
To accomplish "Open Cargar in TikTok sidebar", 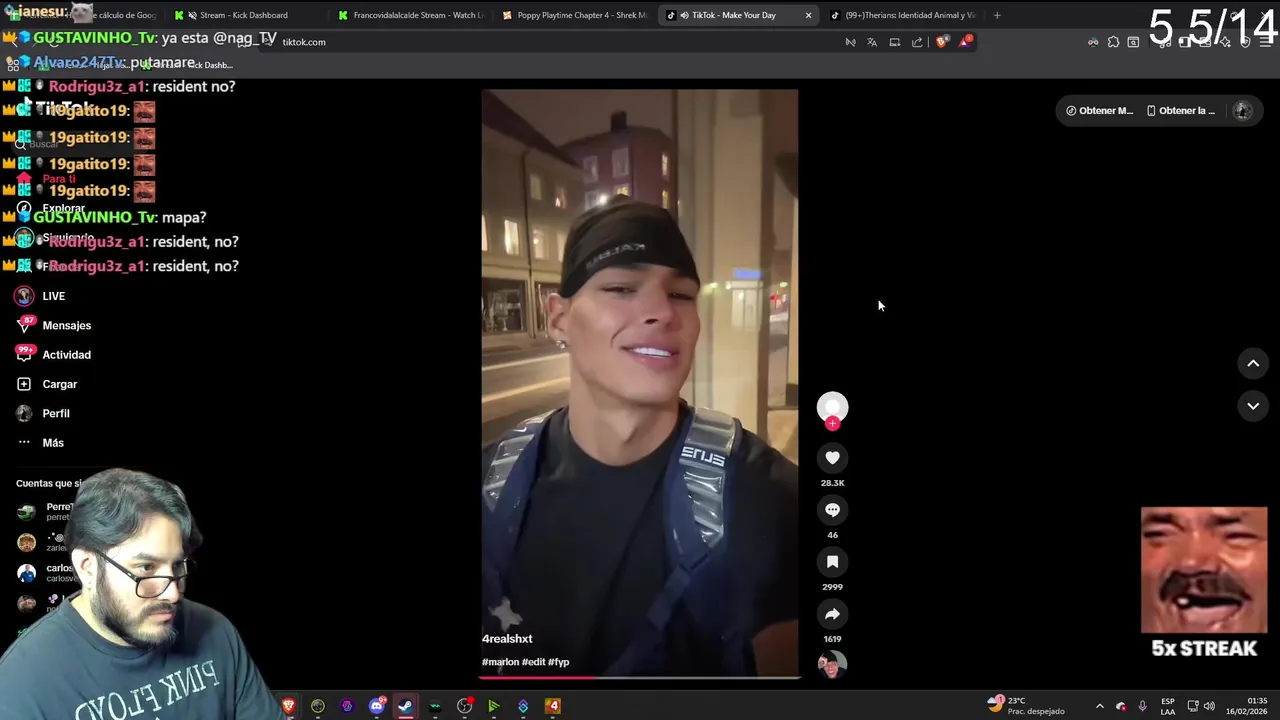I will 46,384.
